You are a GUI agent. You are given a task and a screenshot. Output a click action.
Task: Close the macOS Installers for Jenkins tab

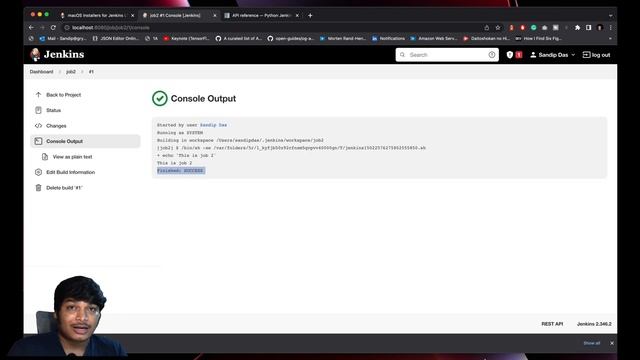coord(132,16)
